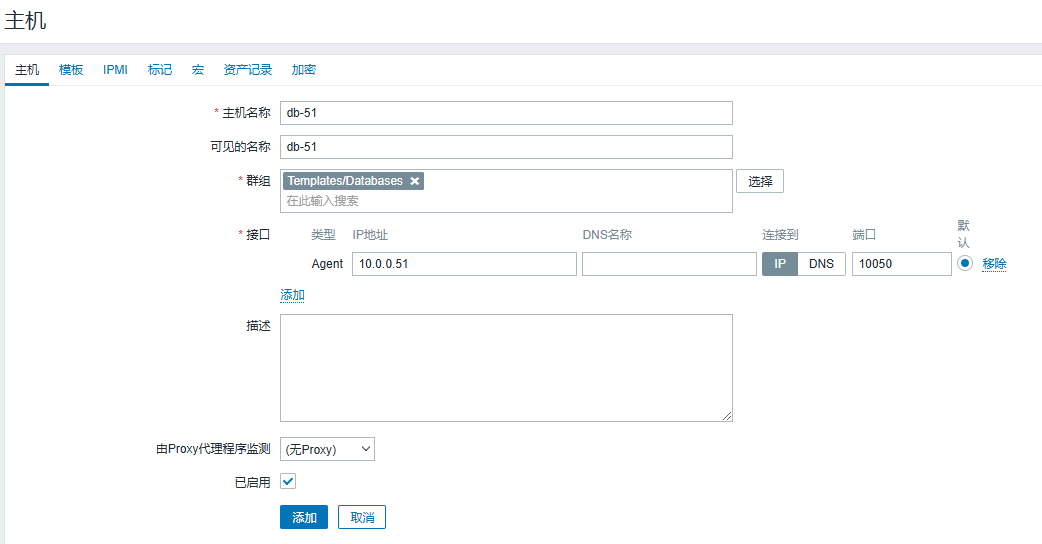Select DNS as the connect-to option
Screen dimensions: 1042x544
tap(821, 264)
